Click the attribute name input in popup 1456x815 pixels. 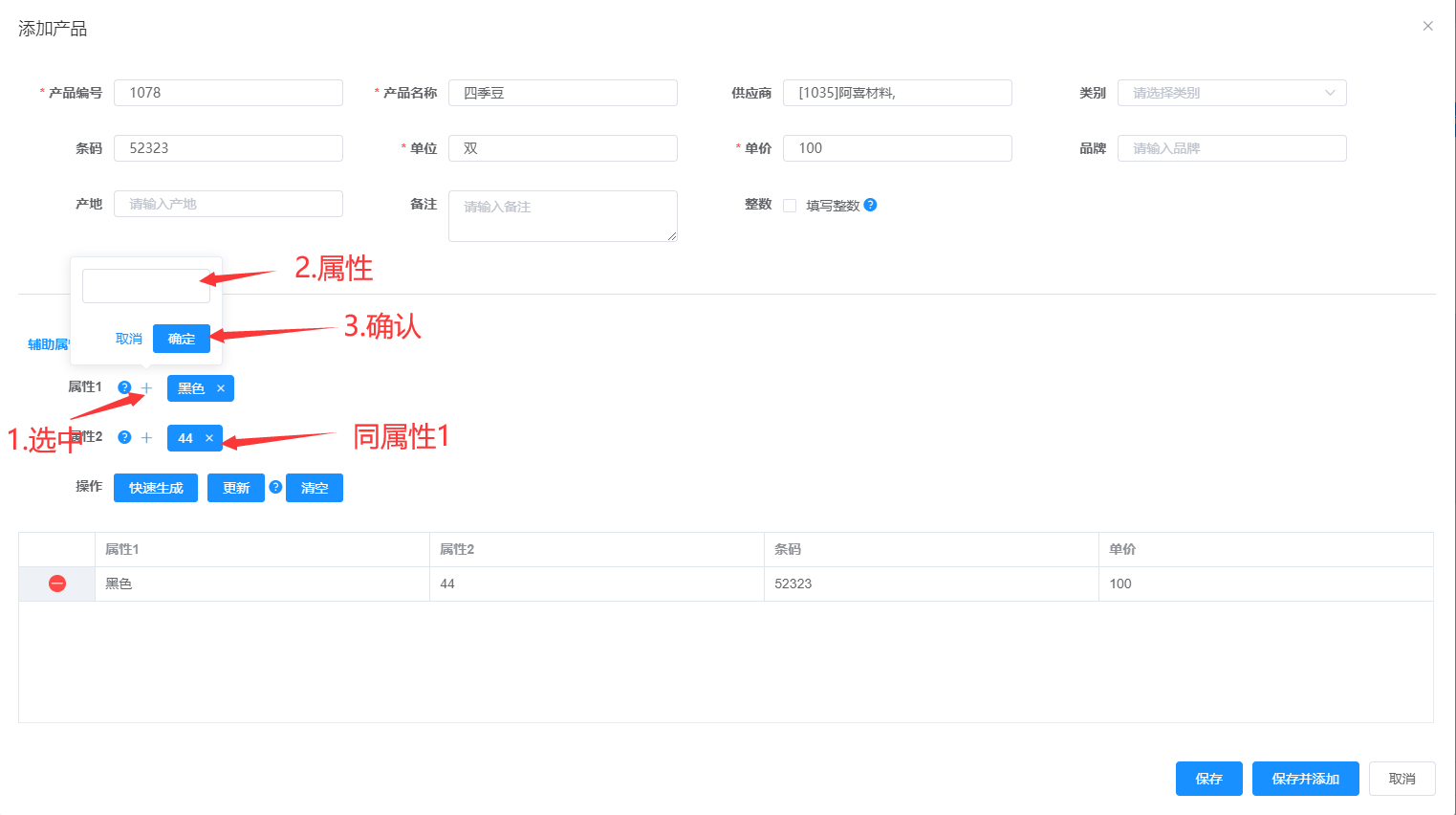tap(145, 286)
